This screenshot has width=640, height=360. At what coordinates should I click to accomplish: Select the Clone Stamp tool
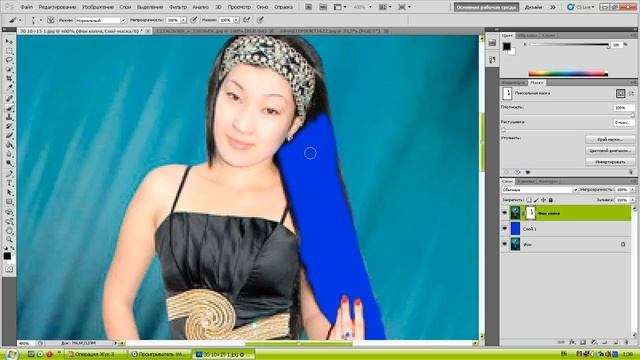tap(9, 117)
